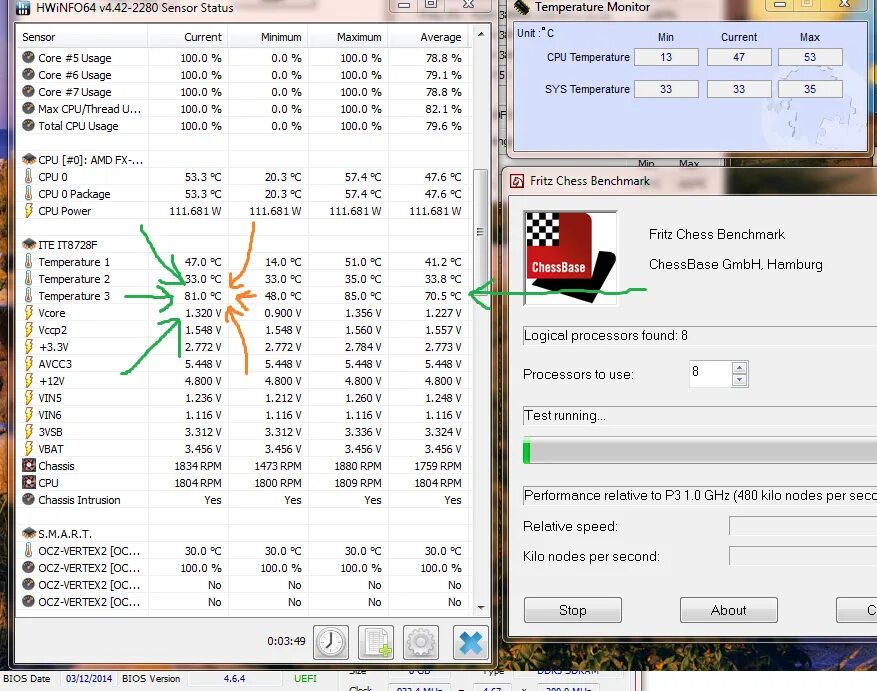The height and width of the screenshot is (691, 877).
Task: Click the Sensor column header
Action: 82,37
